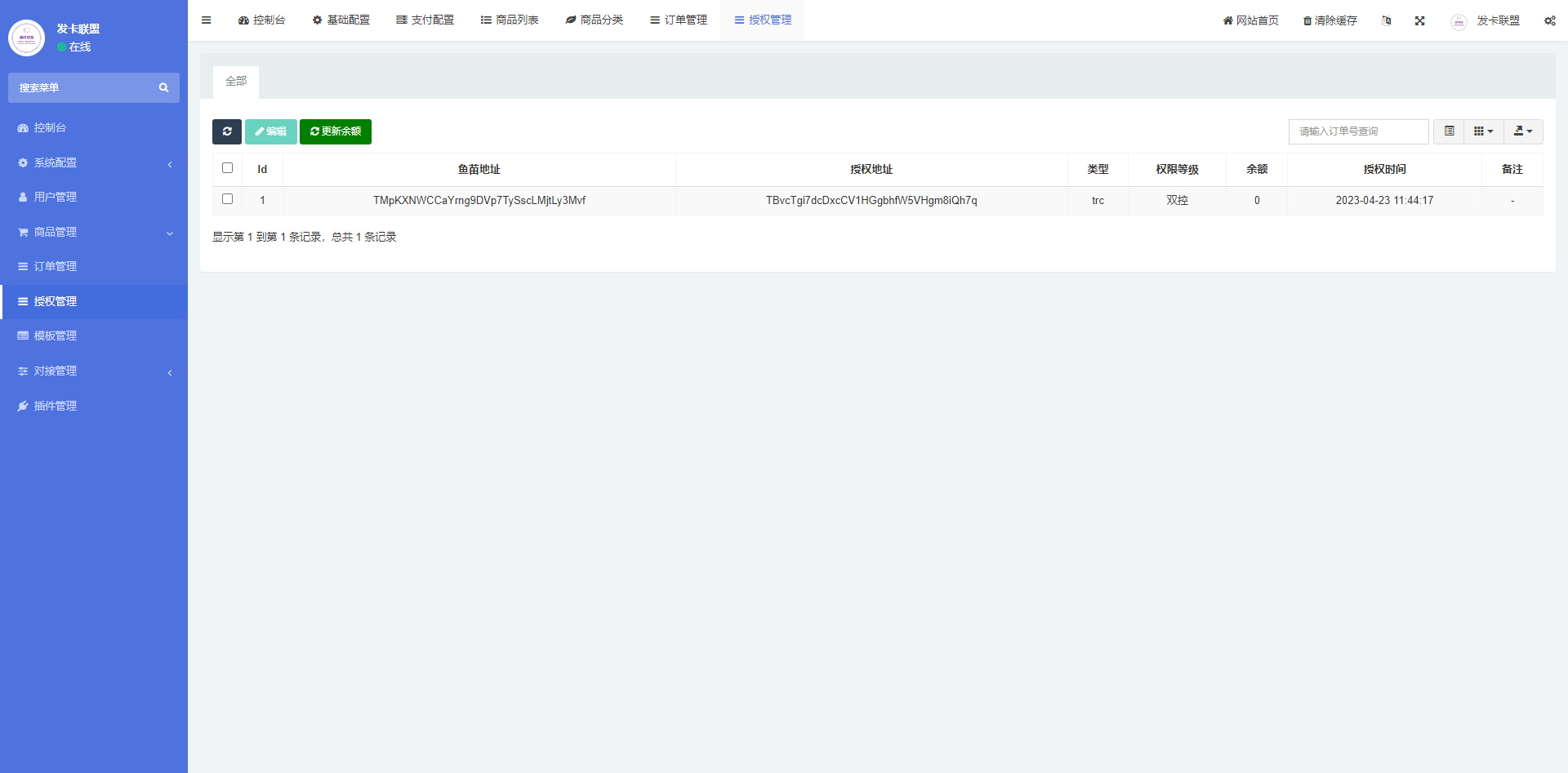Open the settings cogs icon at top right
Screen dimensions: 1568x773
(x=1550, y=20)
